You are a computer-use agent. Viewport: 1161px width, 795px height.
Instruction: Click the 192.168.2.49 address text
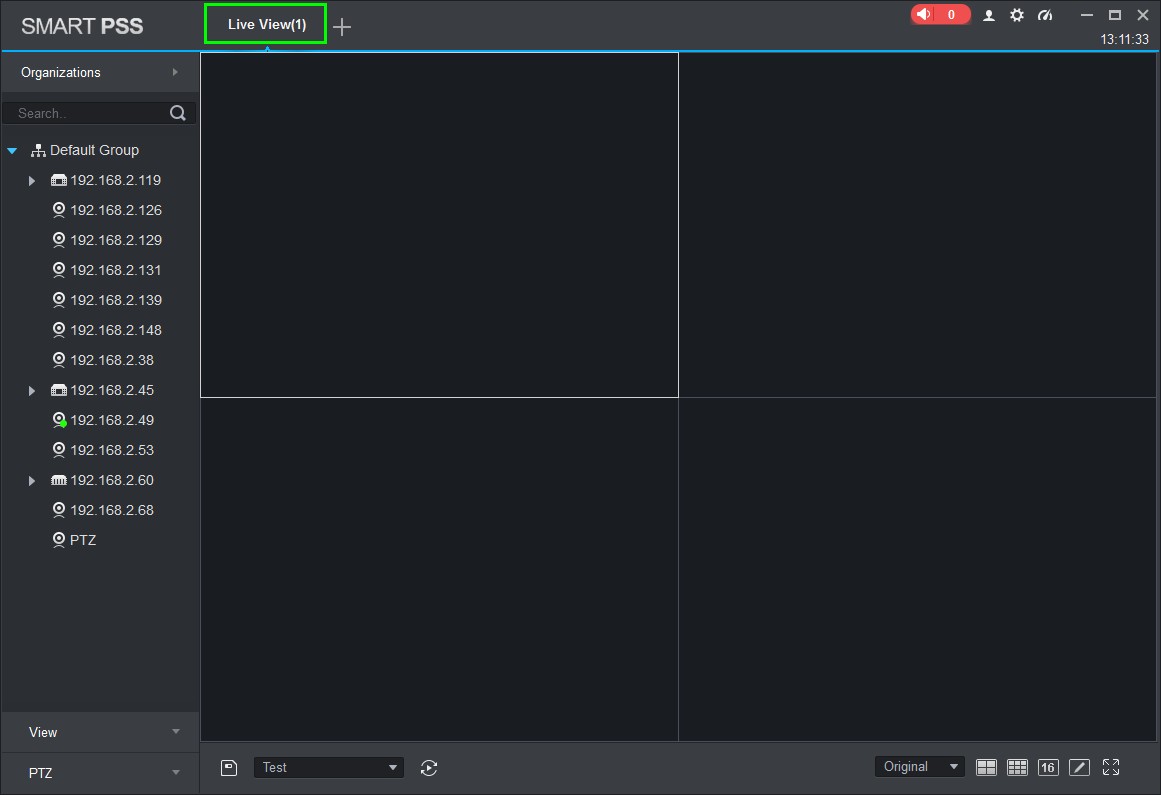point(112,420)
